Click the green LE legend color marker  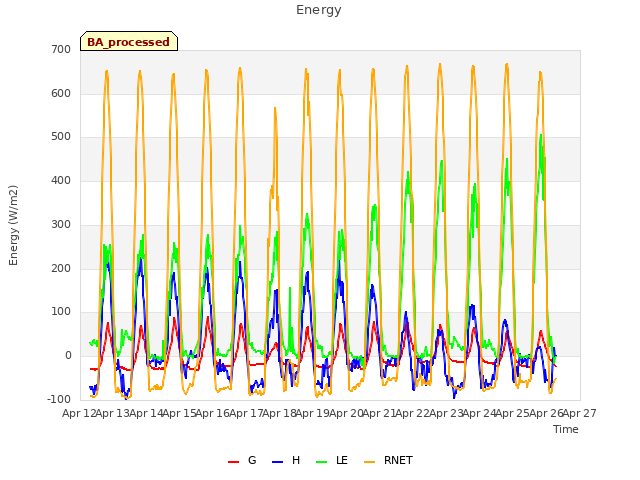click(x=322, y=462)
